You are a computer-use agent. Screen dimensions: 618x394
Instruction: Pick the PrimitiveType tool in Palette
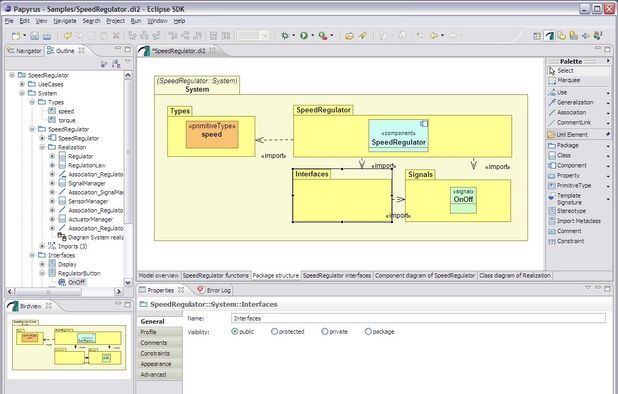pos(575,185)
